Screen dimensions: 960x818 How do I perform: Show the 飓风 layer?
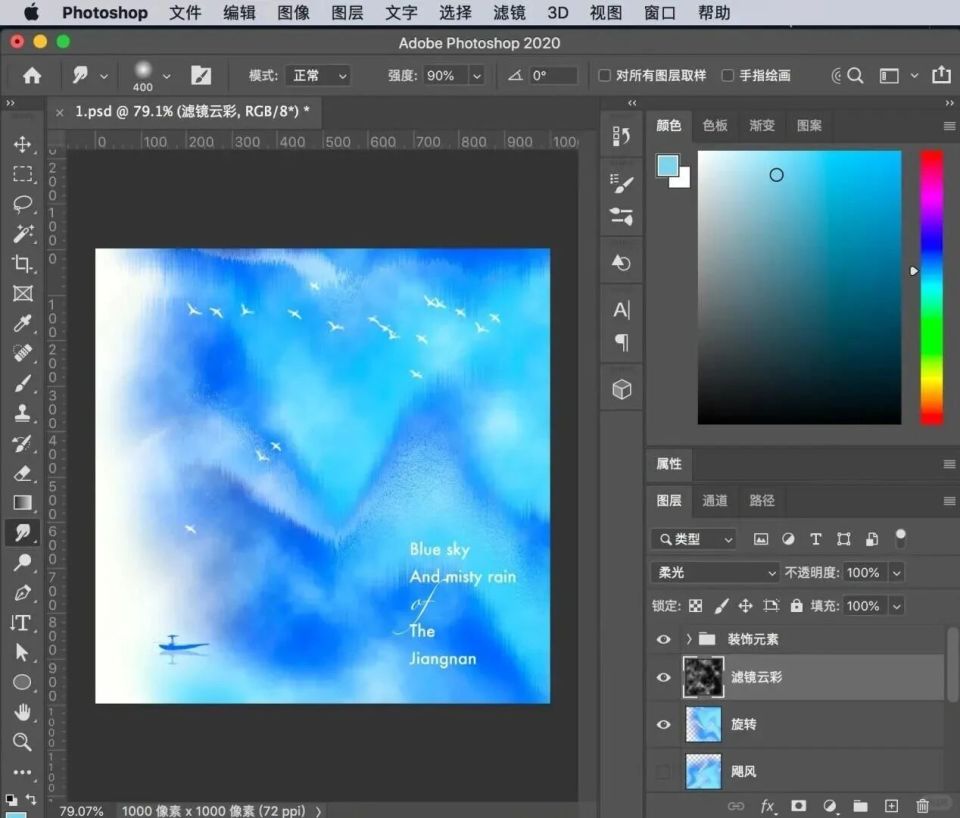coord(663,772)
